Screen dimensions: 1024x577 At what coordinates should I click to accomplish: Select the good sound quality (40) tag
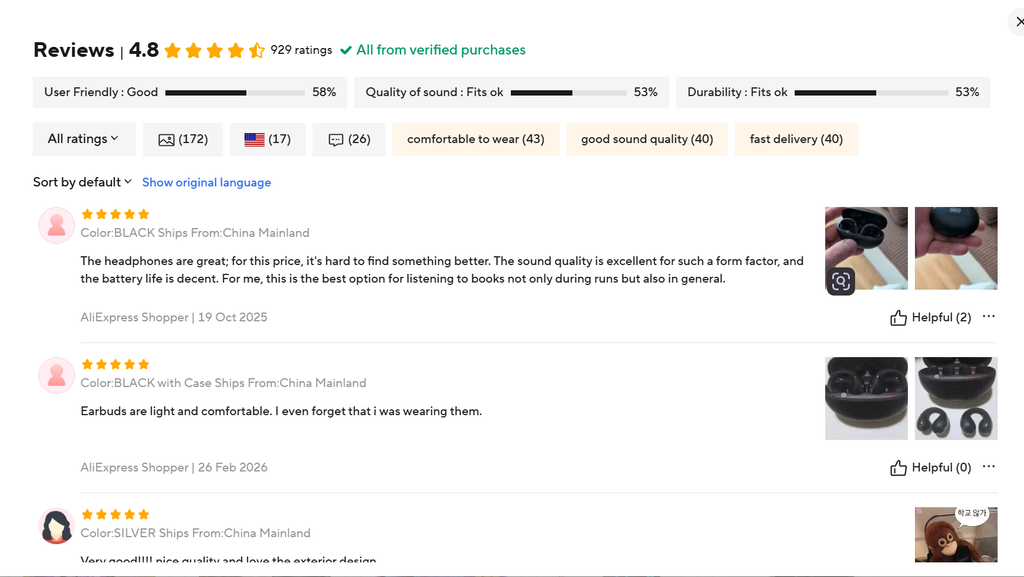pos(647,139)
